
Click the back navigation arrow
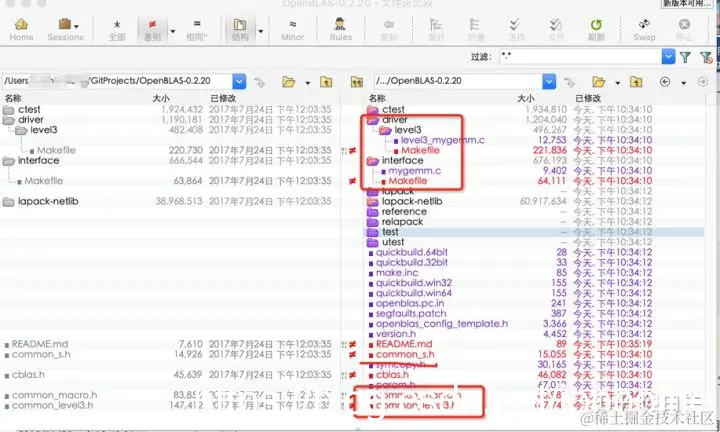664,82
